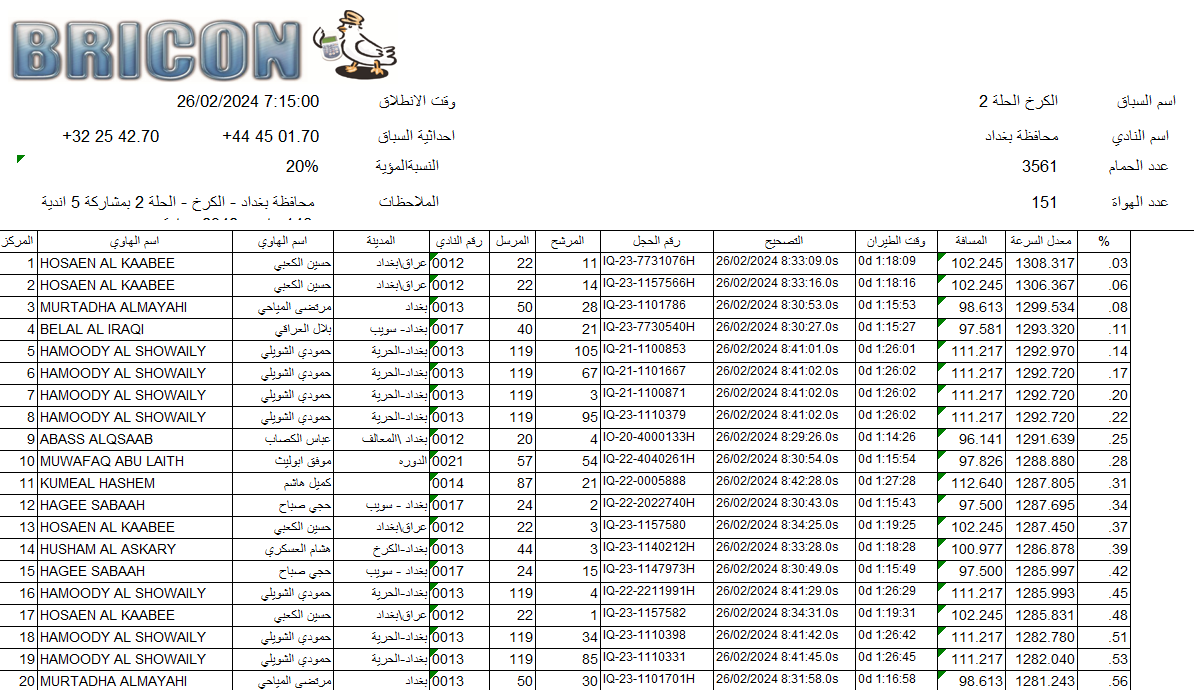Click the pigeon count value 3561
The height and width of the screenshot is (690, 1194).
pyautogui.click(x=1039, y=167)
